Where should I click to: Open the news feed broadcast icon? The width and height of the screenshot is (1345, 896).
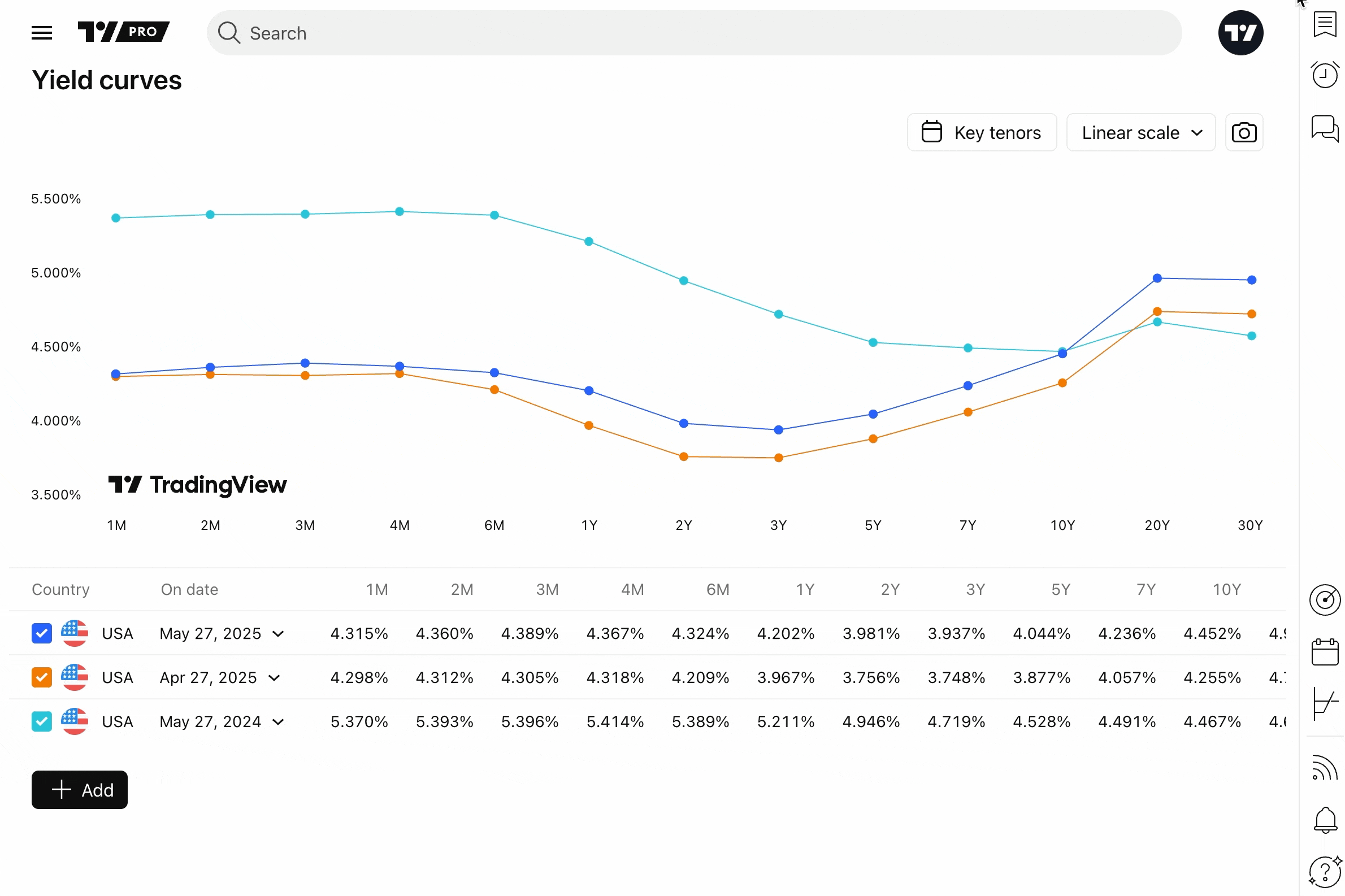coord(1324,767)
